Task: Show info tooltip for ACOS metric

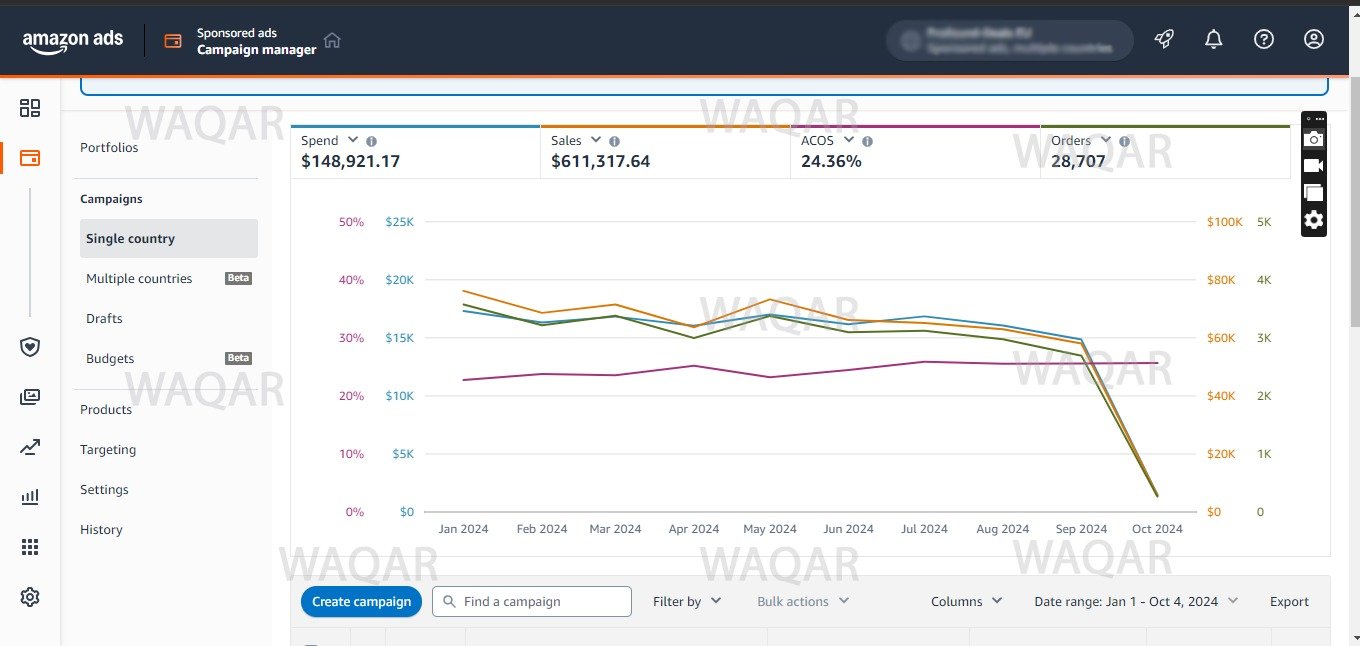Action: (867, 142)
